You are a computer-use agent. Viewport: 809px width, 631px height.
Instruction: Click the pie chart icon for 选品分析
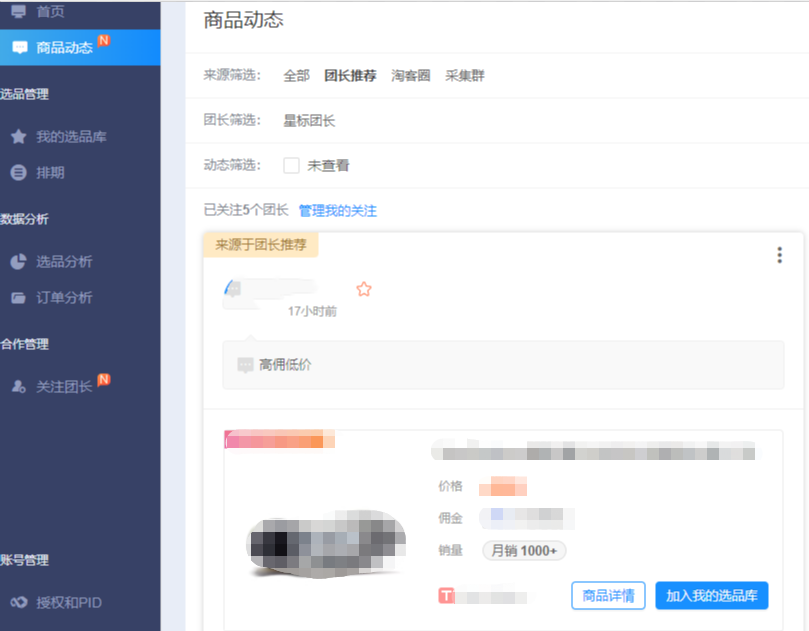click(18, 262)
